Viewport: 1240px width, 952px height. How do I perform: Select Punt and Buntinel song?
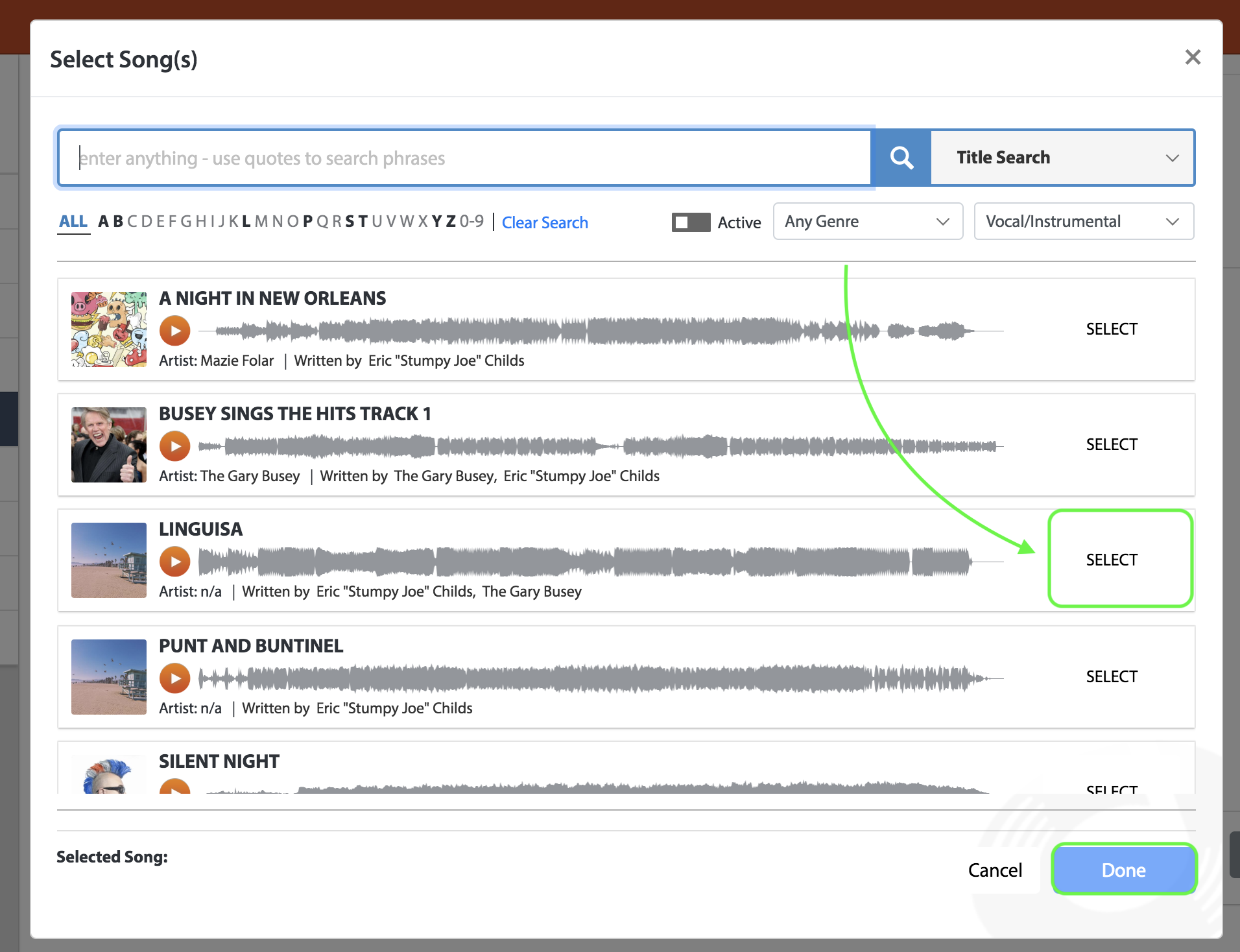(1112, 676)
